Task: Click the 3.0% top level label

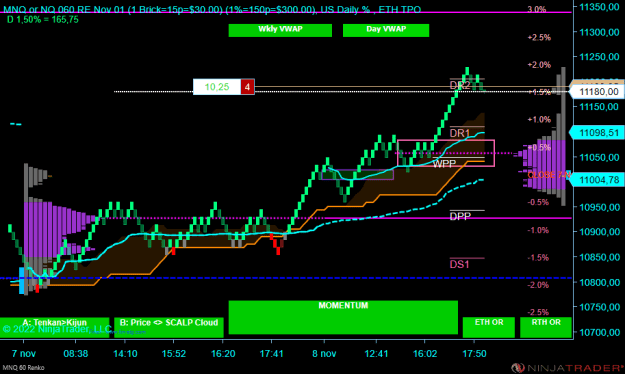Action: pos(537,9)
